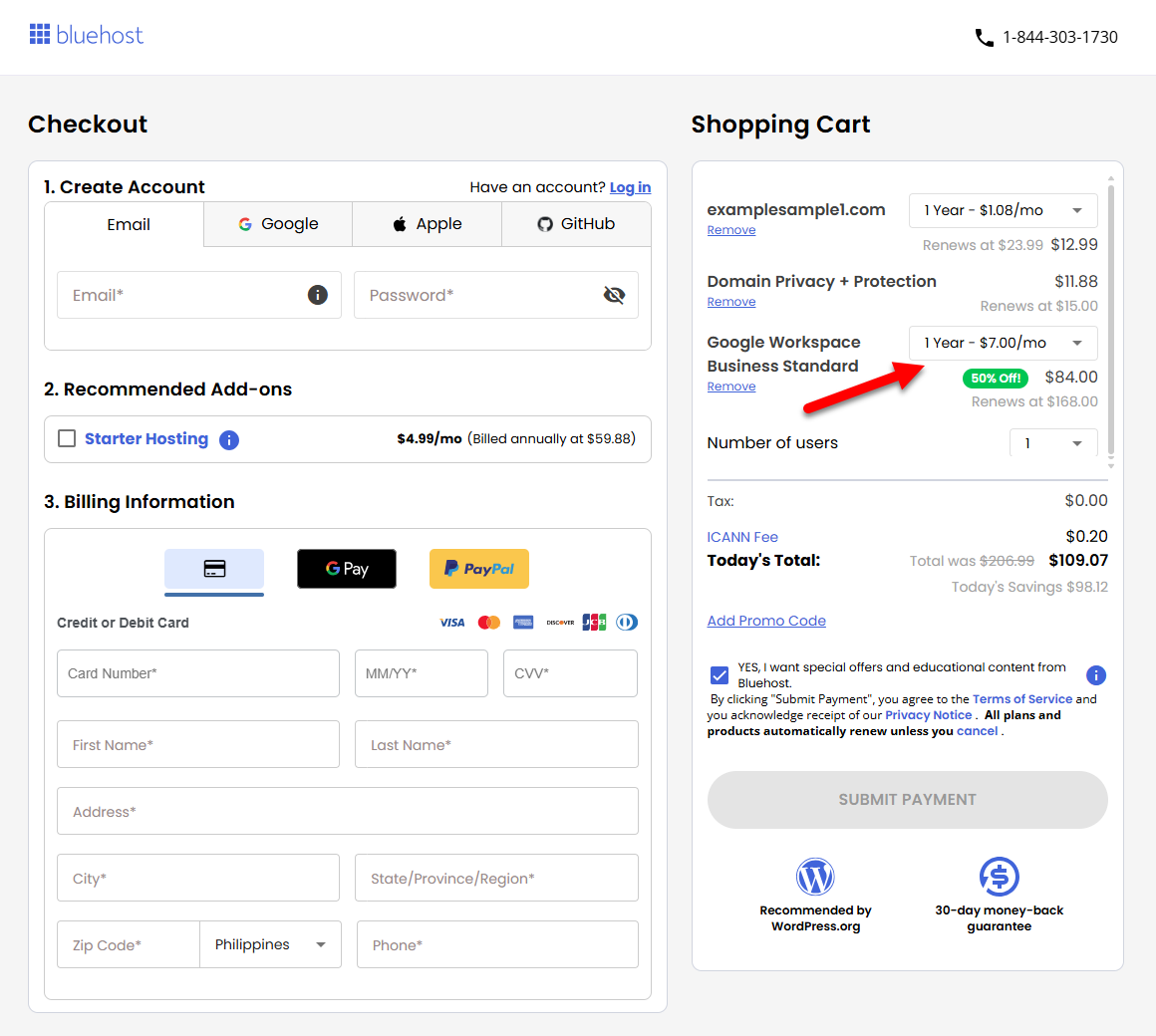The image size is (1156, 1036).
Task: Click the shopping cart scrollbar
Action: tap(1111, 321)
